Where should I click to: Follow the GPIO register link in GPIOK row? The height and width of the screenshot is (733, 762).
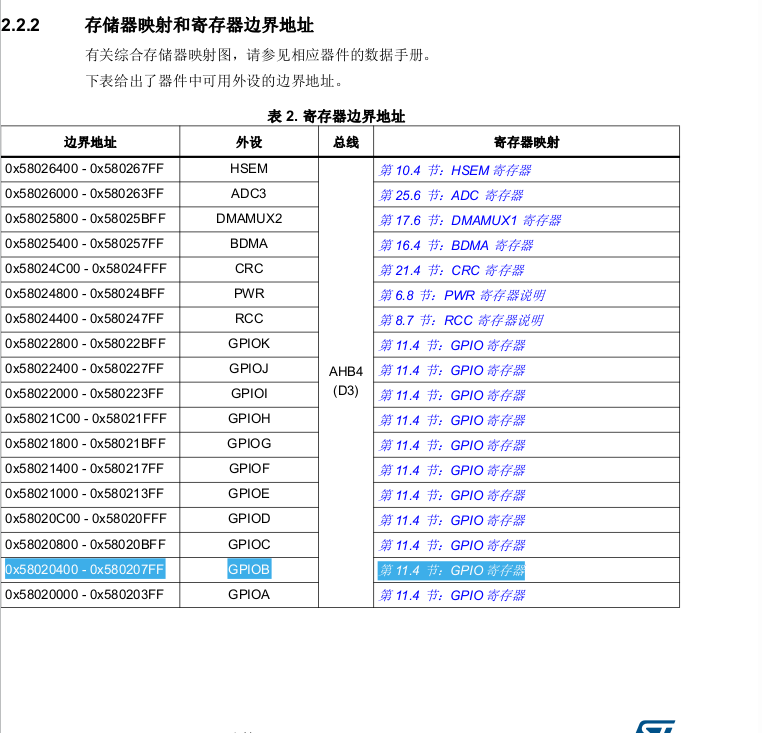452,346
